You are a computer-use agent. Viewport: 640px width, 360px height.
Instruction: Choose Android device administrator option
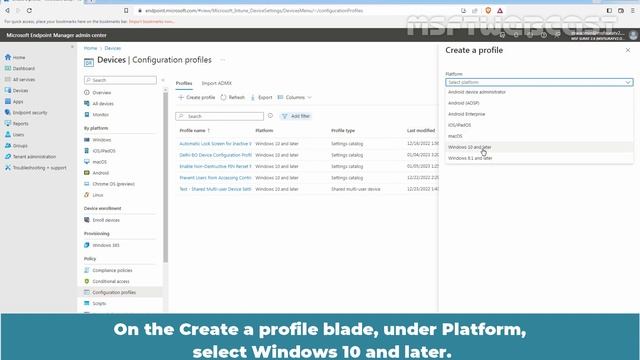pos(539,92)
